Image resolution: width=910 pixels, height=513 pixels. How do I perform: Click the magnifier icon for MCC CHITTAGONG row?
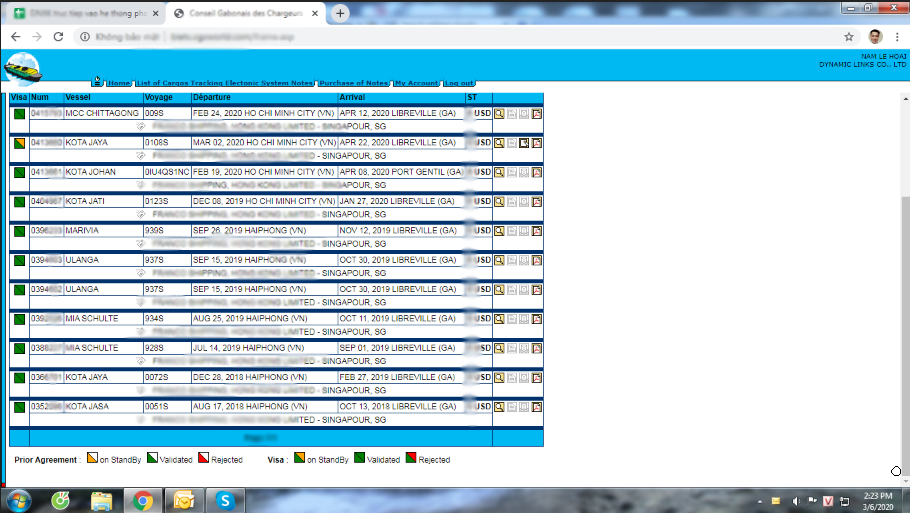click(x=499, y=114)
